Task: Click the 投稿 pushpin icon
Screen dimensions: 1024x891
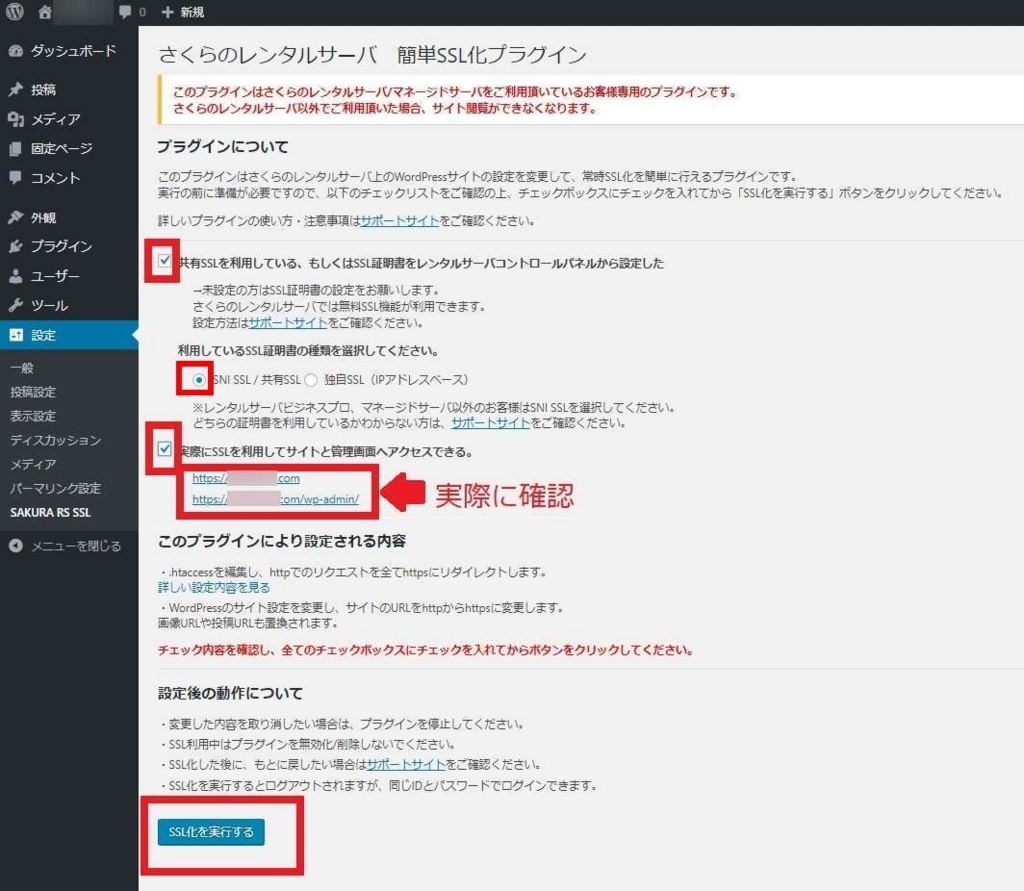Action: coord(16,89)
